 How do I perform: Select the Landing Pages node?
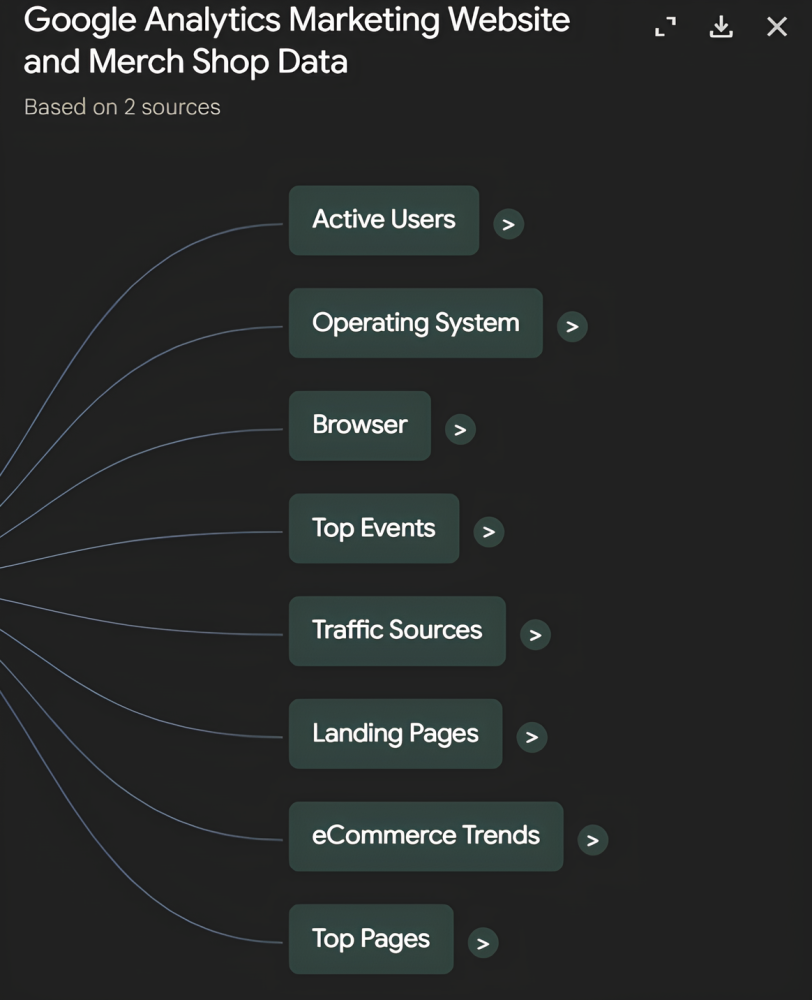point(395,734)
